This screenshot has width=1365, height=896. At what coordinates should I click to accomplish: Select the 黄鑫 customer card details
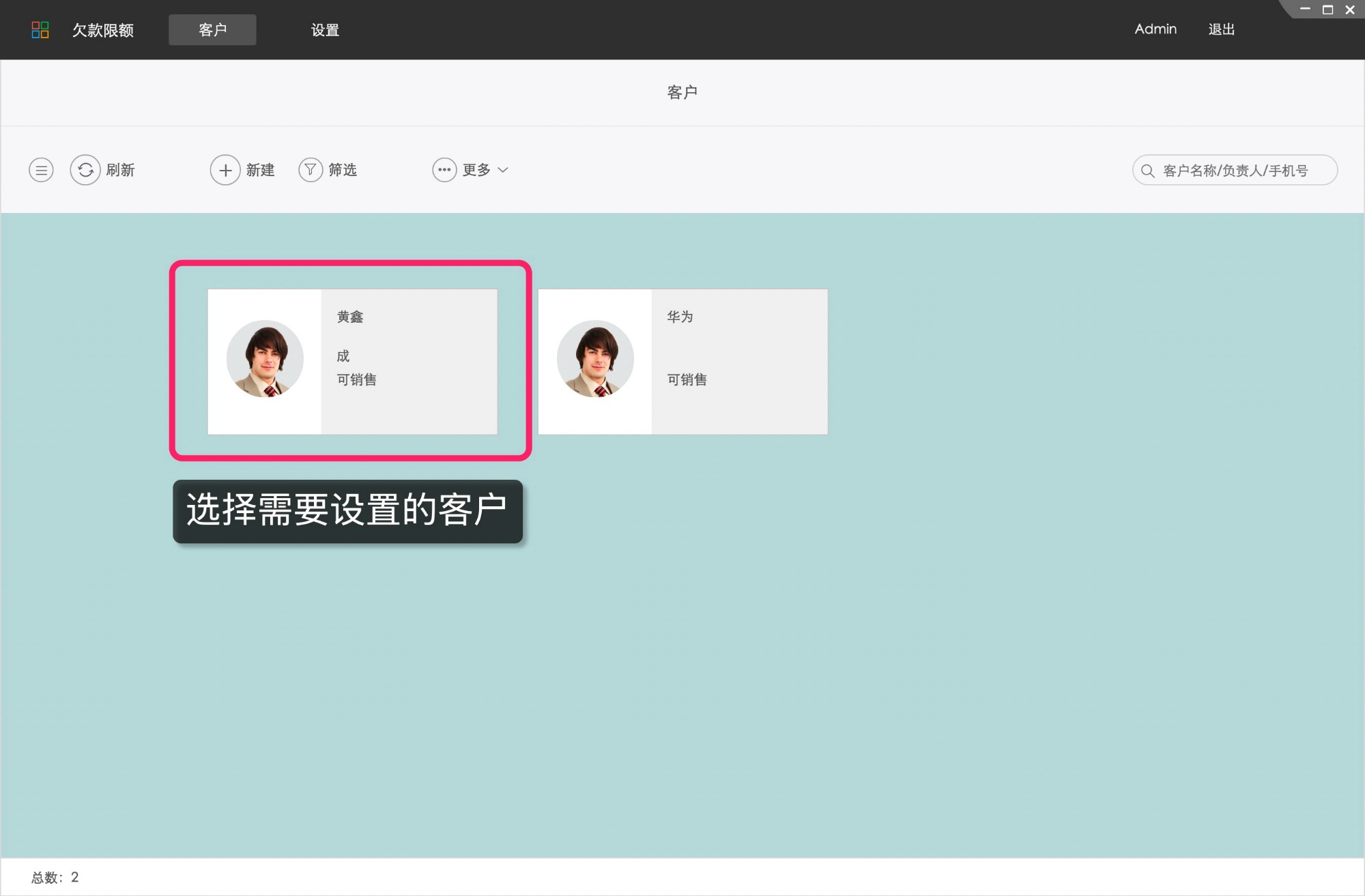409,362
